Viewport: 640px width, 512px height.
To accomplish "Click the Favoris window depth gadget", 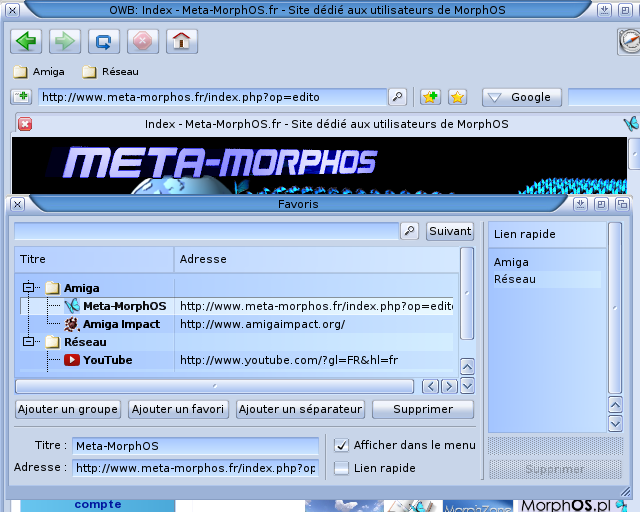I will click(x=622, y=204).
